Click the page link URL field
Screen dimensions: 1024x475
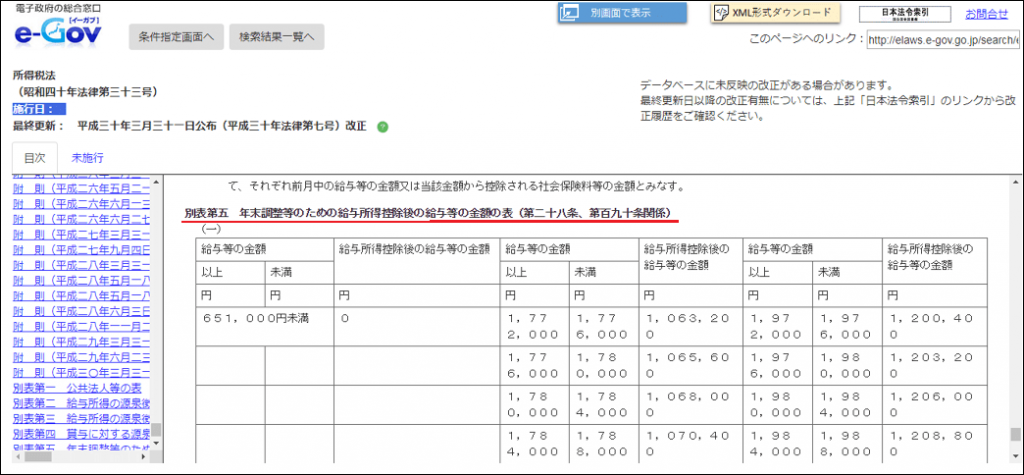[941, 41]
